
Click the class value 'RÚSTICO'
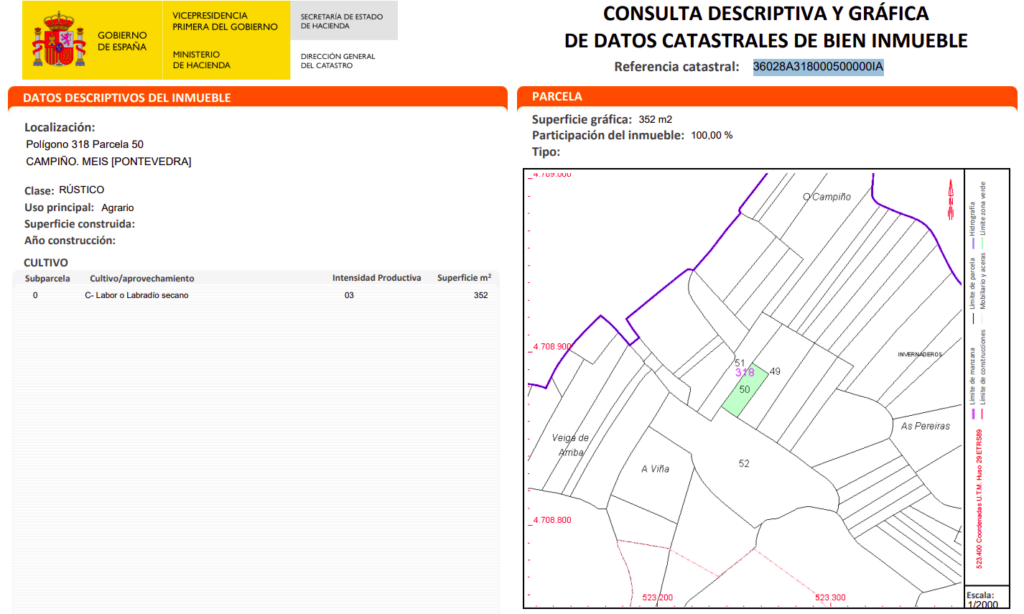[82, 190]
